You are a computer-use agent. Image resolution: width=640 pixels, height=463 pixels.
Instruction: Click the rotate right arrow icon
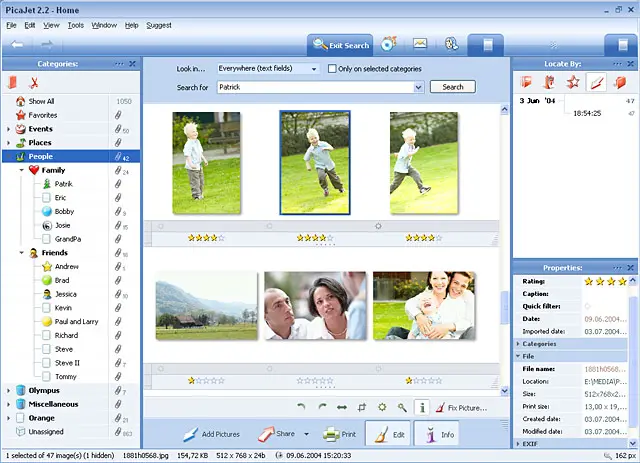321,407
